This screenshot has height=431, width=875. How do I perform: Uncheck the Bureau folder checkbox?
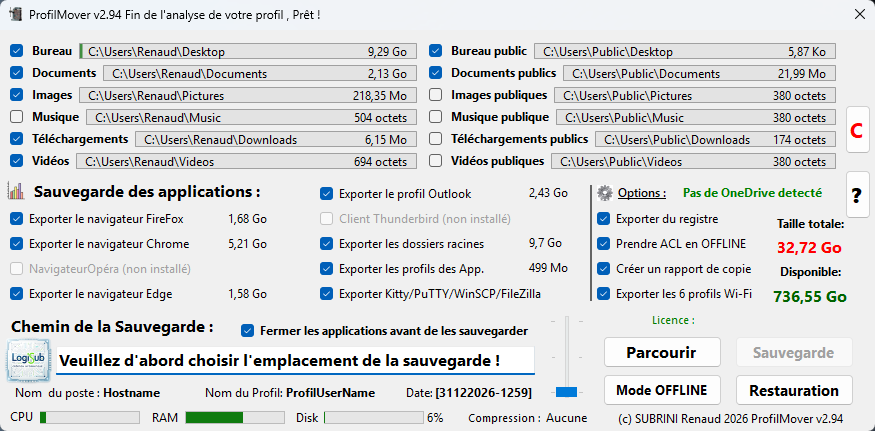[x=17, y=51]
